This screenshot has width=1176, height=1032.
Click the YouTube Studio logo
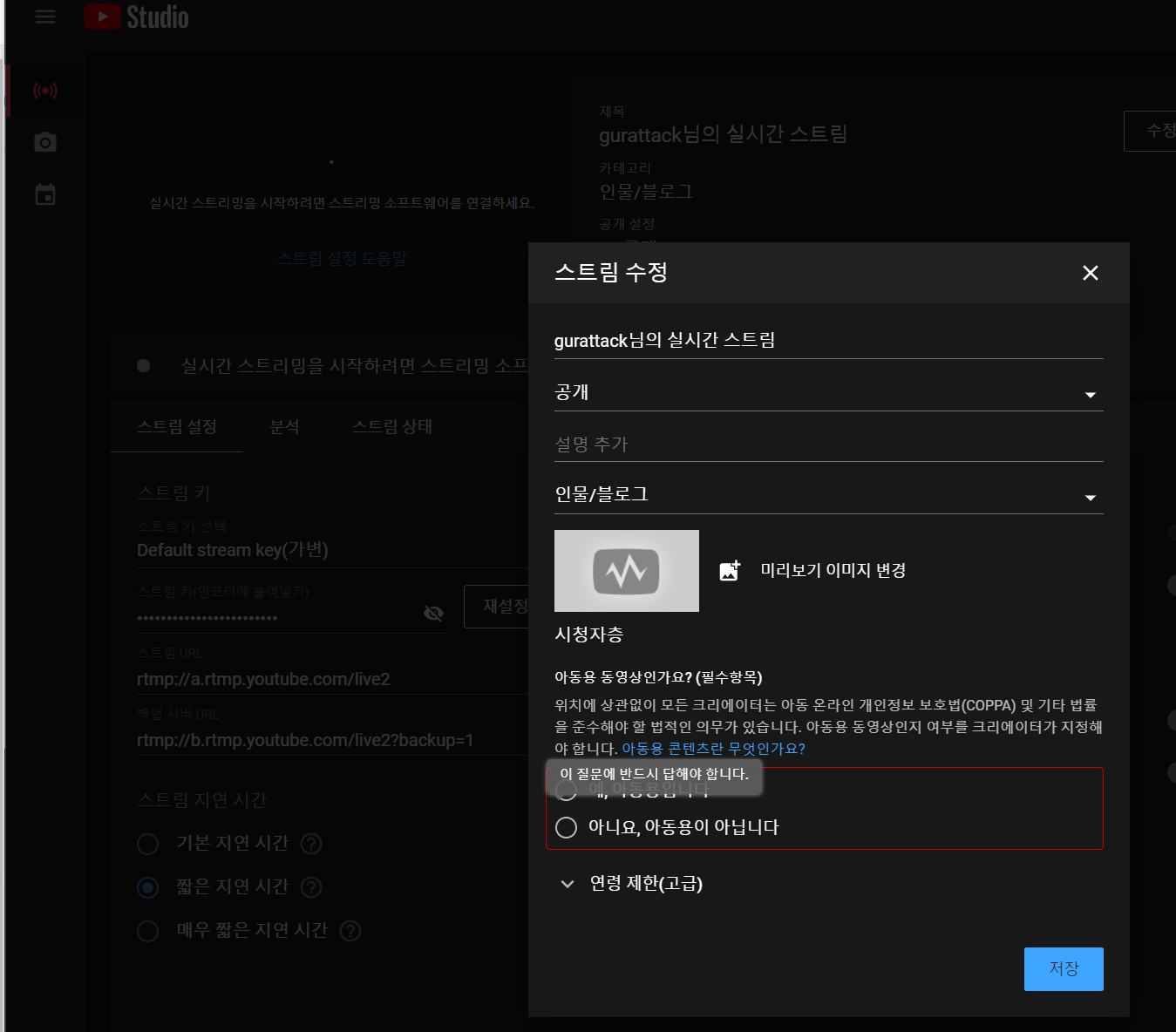click(x=136, y=17)
